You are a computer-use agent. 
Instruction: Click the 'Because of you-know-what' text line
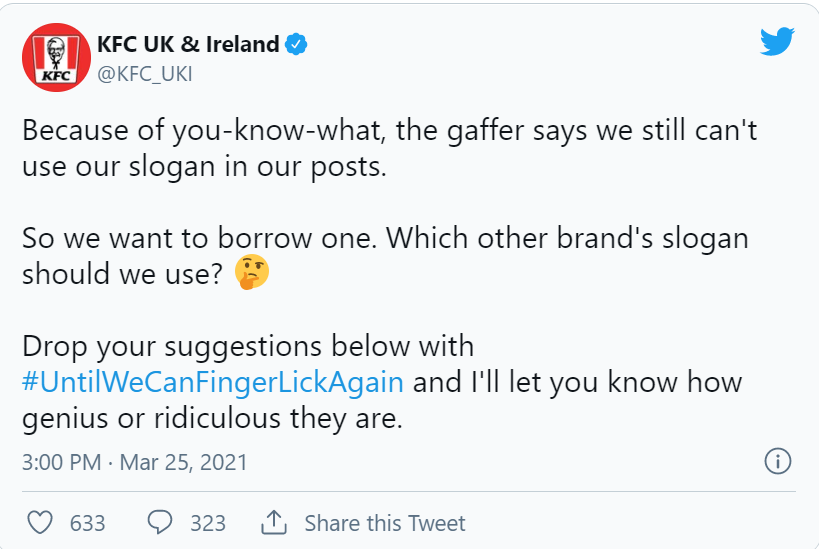[x=390, y=131]
